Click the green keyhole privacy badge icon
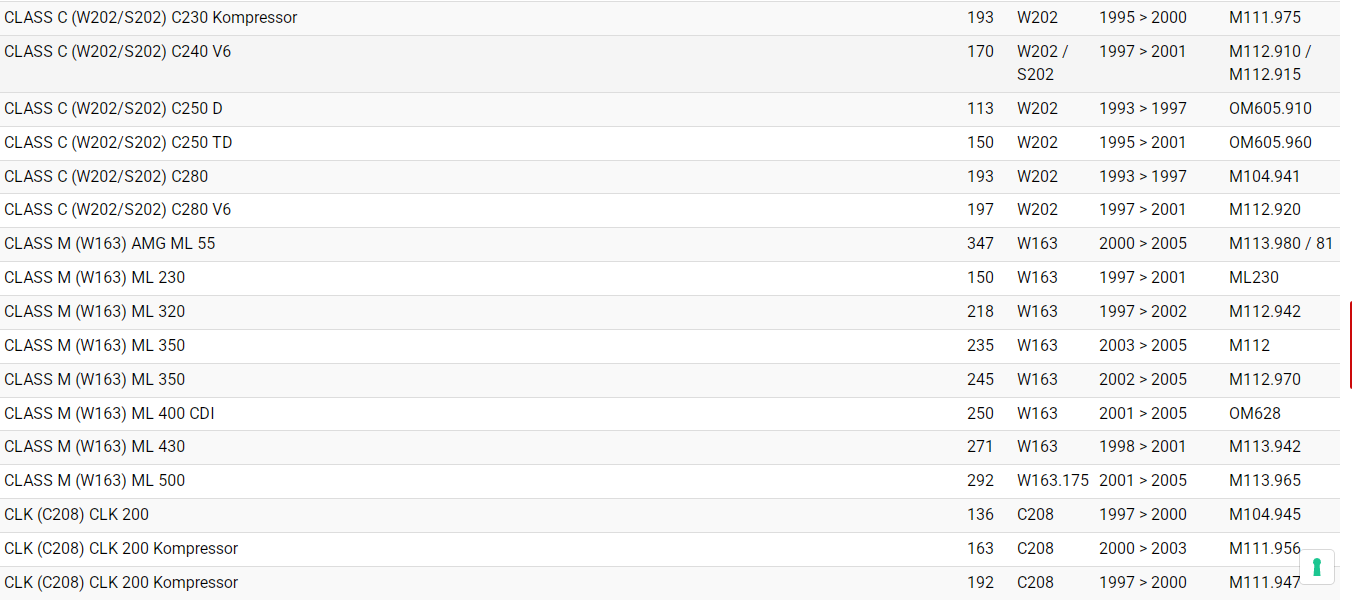This screenshot has height=600, width=1352. [1316, 567]
